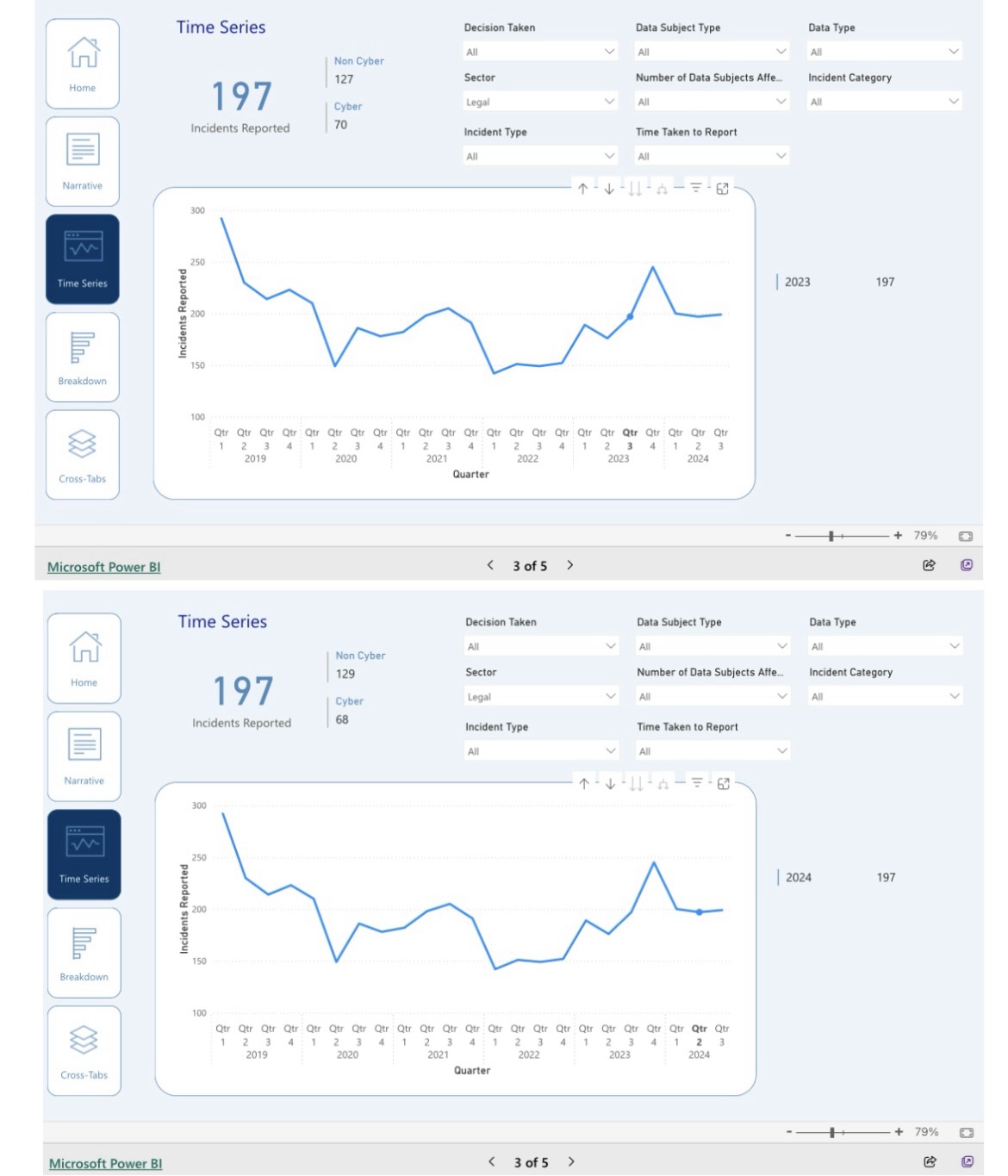Open Narrative page in the upper report

coord(83,161)
